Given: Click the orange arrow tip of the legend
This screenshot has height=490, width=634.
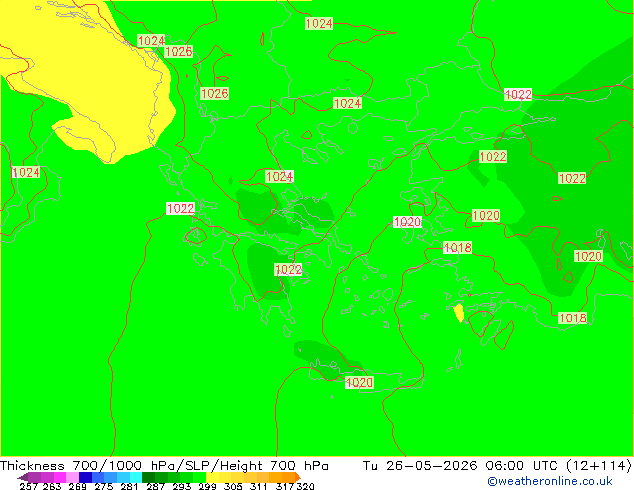Looking at the screenshot, I should click(x=298, y=477).
